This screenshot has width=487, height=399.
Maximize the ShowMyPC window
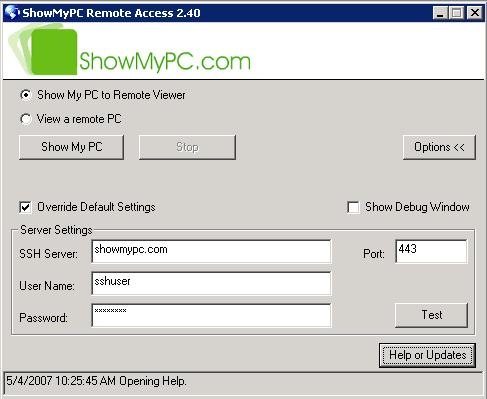457,13
